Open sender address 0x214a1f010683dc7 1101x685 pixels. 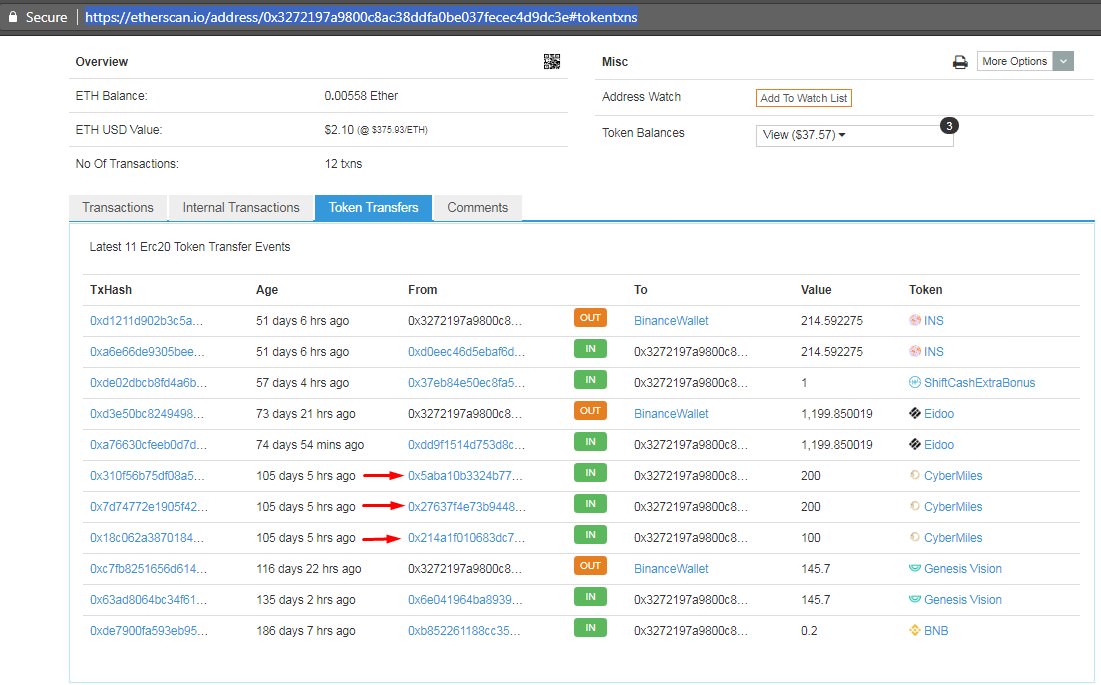coord(466,538)
